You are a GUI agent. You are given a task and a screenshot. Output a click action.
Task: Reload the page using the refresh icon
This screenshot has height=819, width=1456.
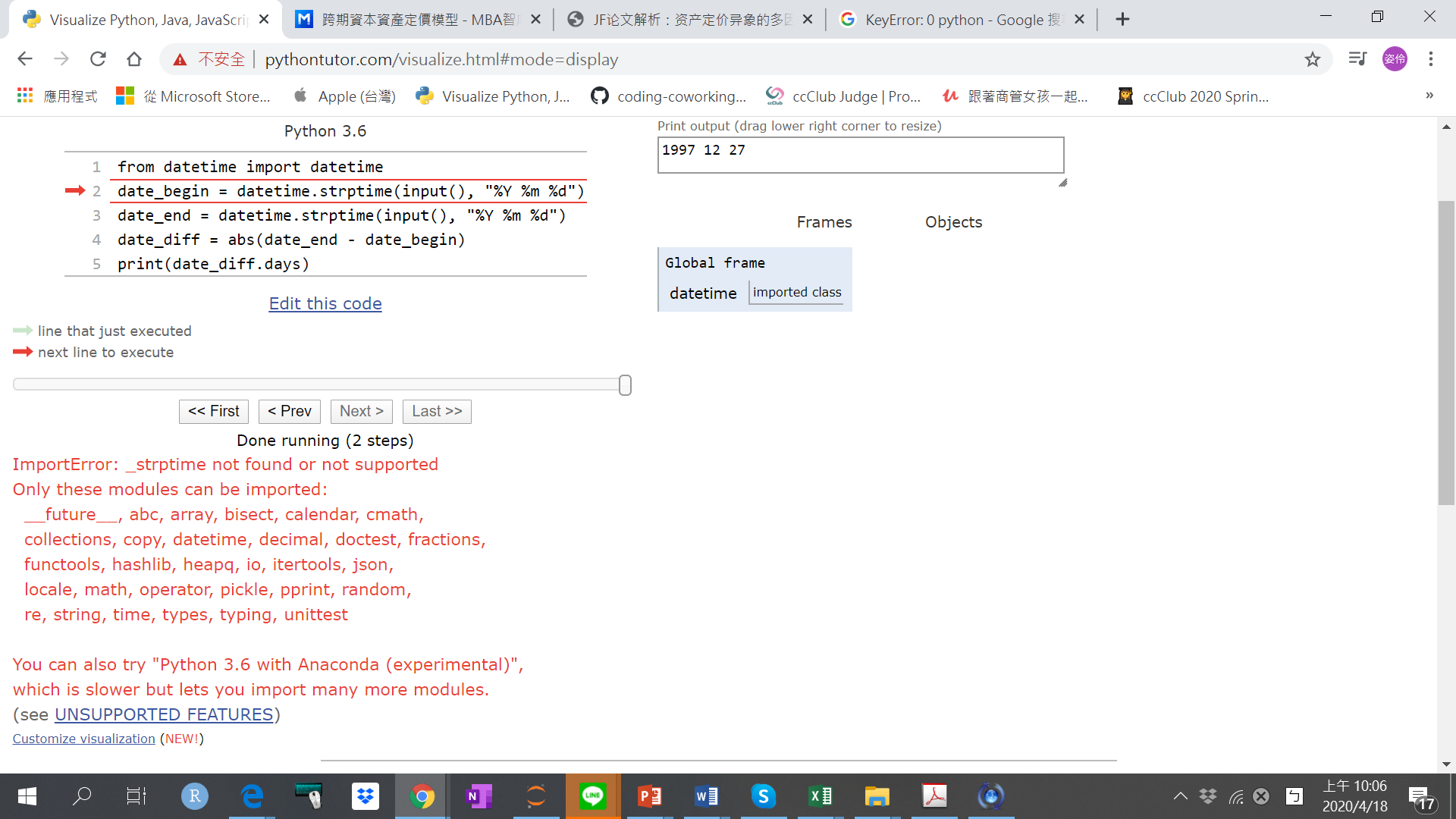(x=98, y=59)
